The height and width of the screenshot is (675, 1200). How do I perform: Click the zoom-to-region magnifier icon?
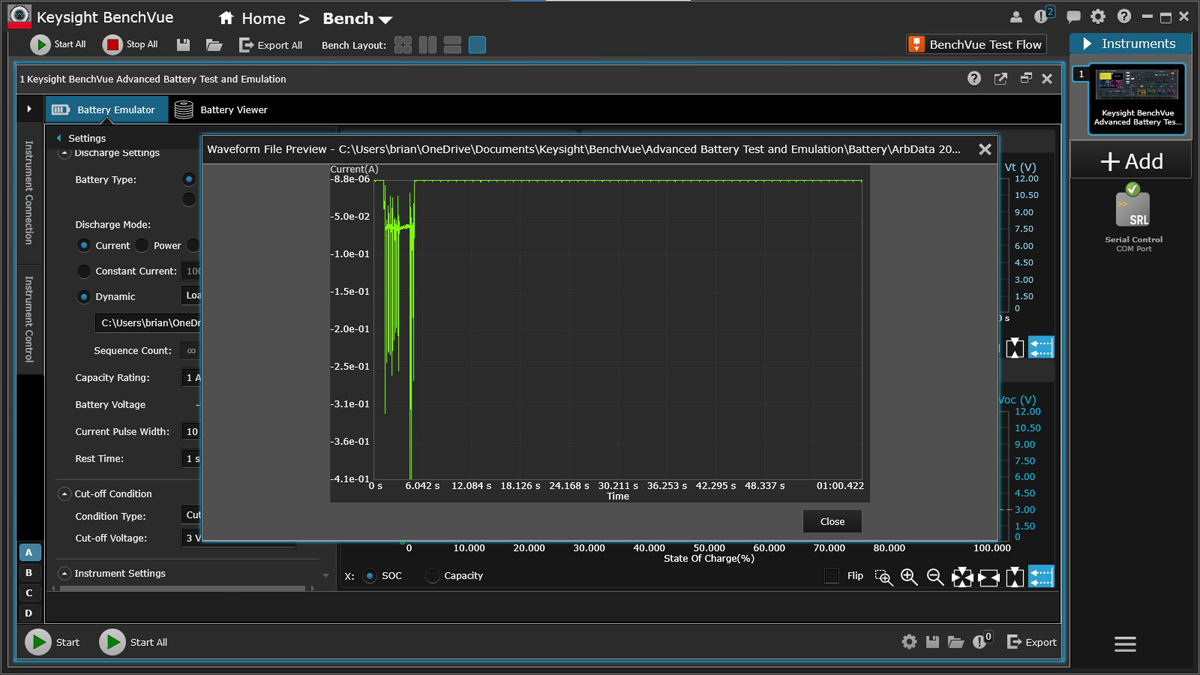tap(884, 577)
